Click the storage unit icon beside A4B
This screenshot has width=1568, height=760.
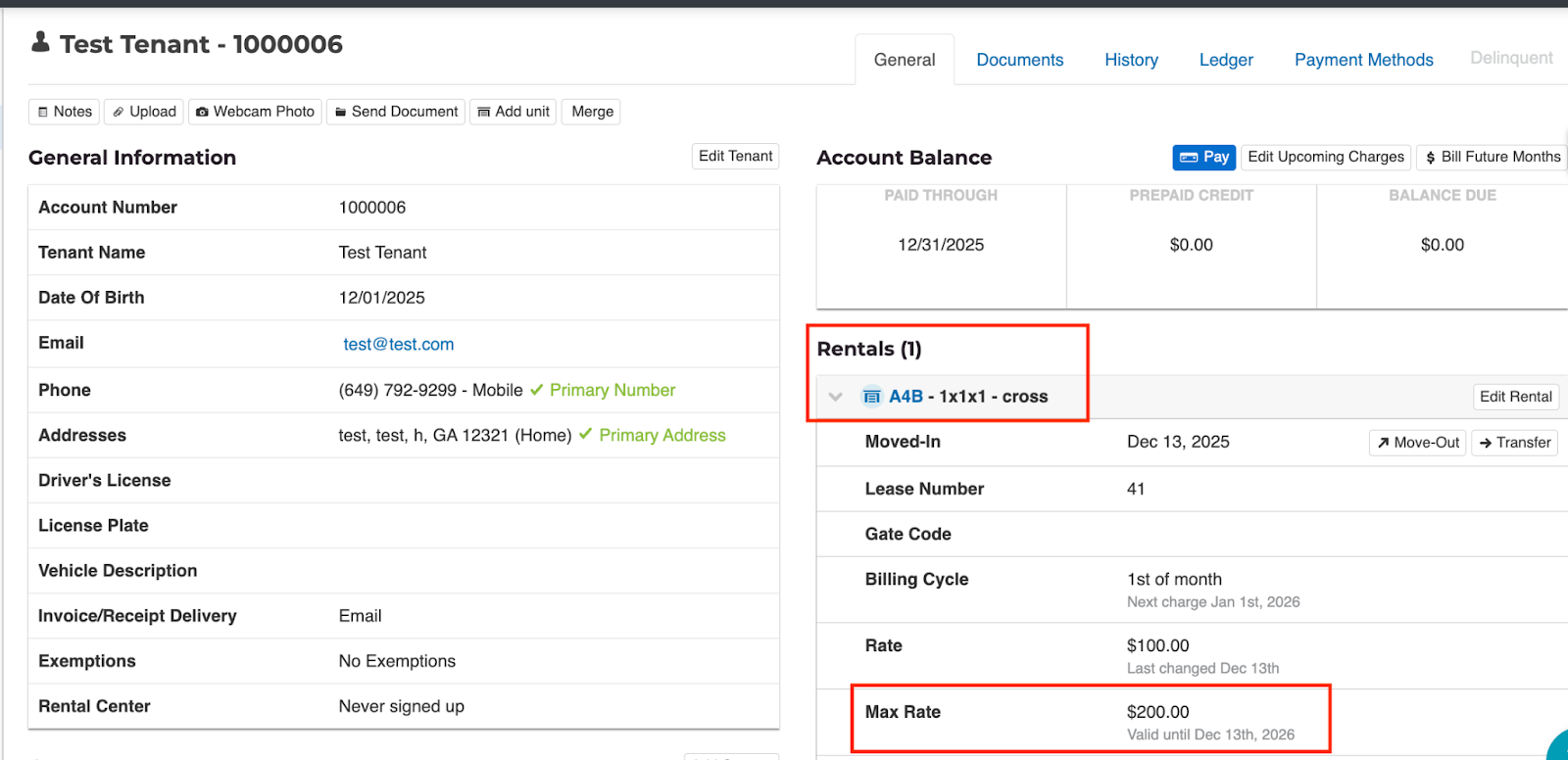click(x=871, y=397)
